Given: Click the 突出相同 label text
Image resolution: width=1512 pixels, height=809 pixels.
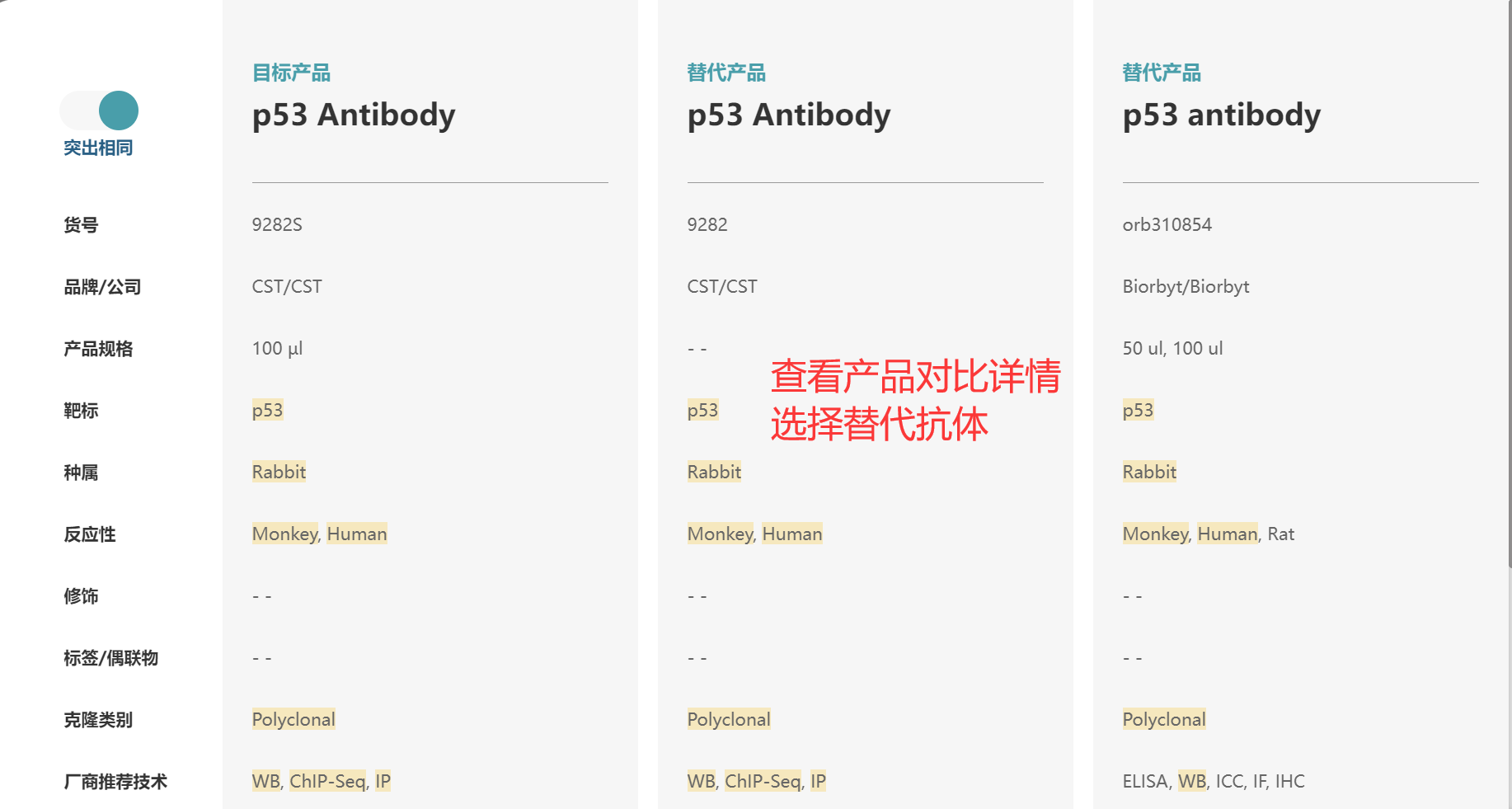Looking at the screenshot, I should [98, 148].
